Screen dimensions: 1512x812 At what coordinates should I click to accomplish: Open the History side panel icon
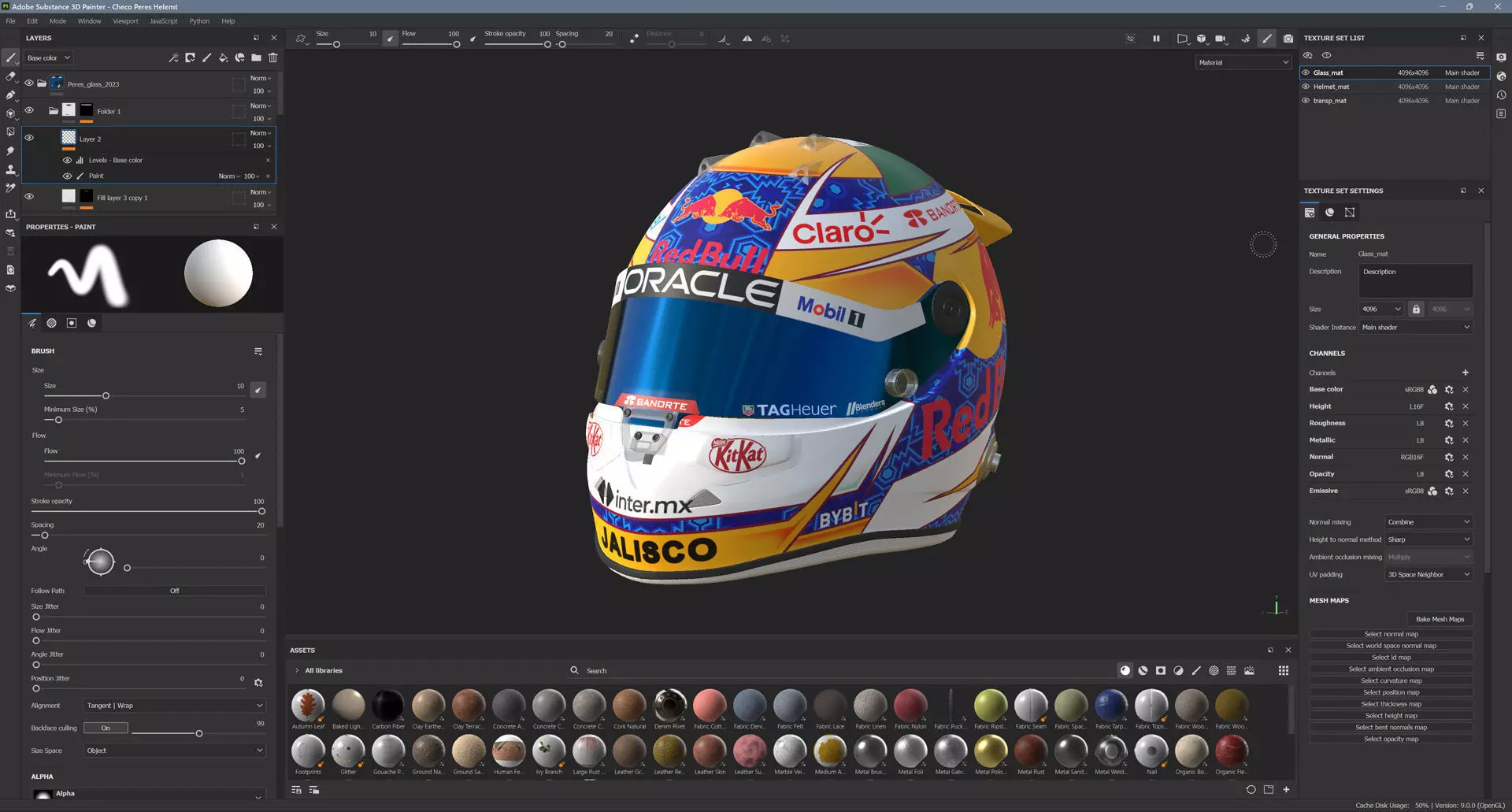tap(1501, 95)
